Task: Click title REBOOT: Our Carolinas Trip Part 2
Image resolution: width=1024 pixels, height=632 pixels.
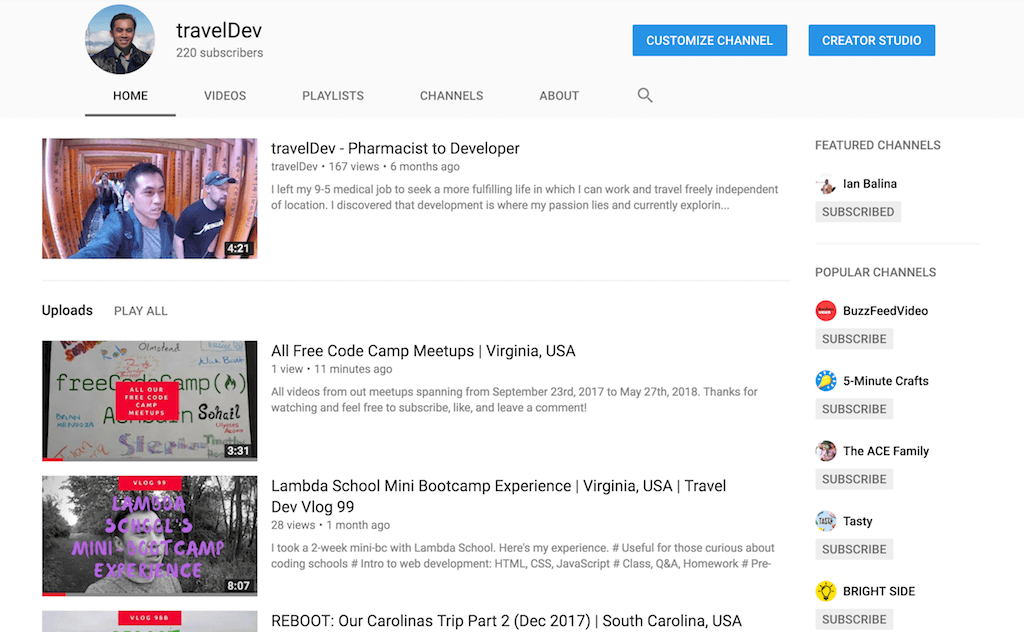Action: (506, 621)
